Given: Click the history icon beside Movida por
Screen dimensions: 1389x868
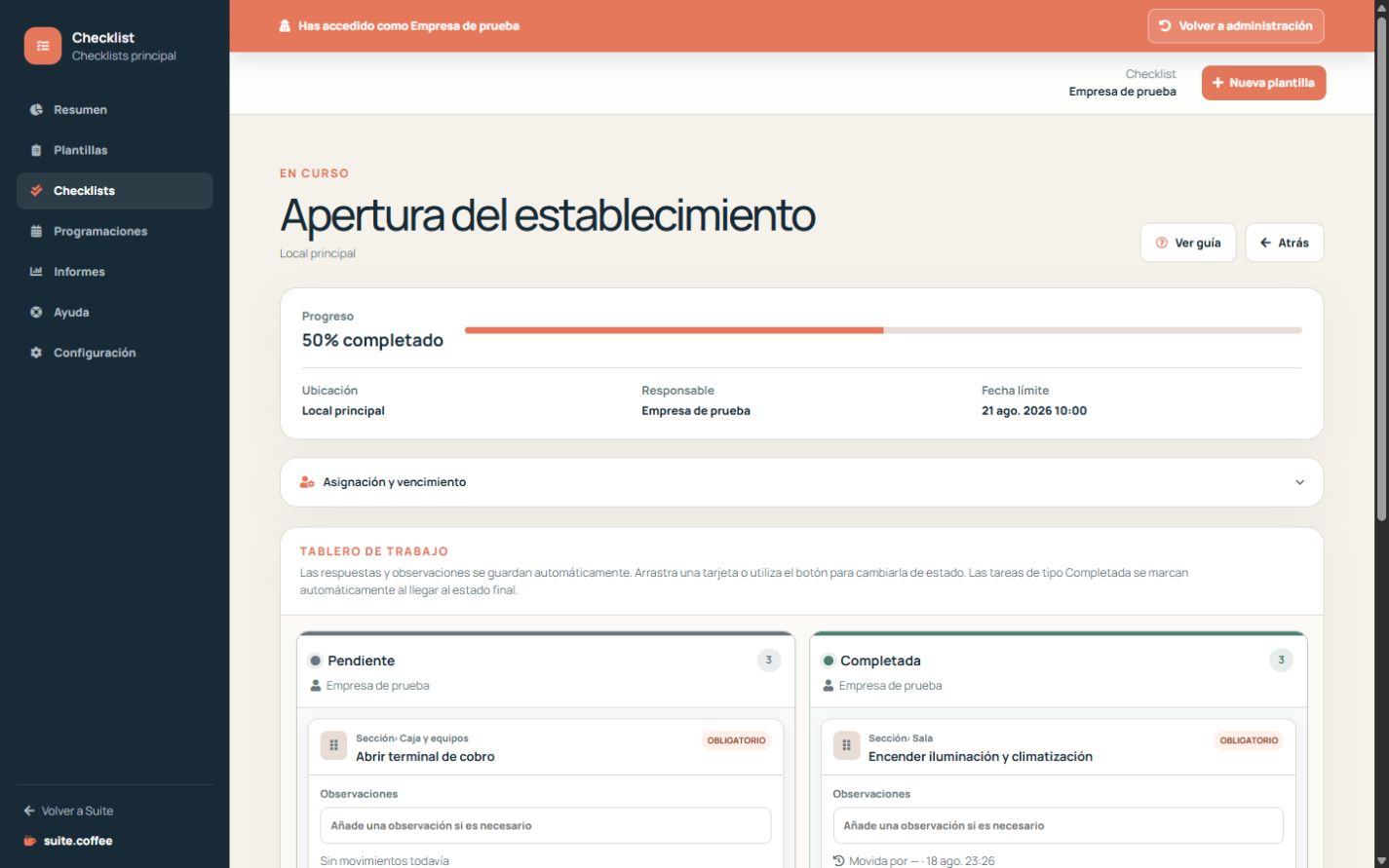Looking at the screenshot, I should [x=839, y=861].
